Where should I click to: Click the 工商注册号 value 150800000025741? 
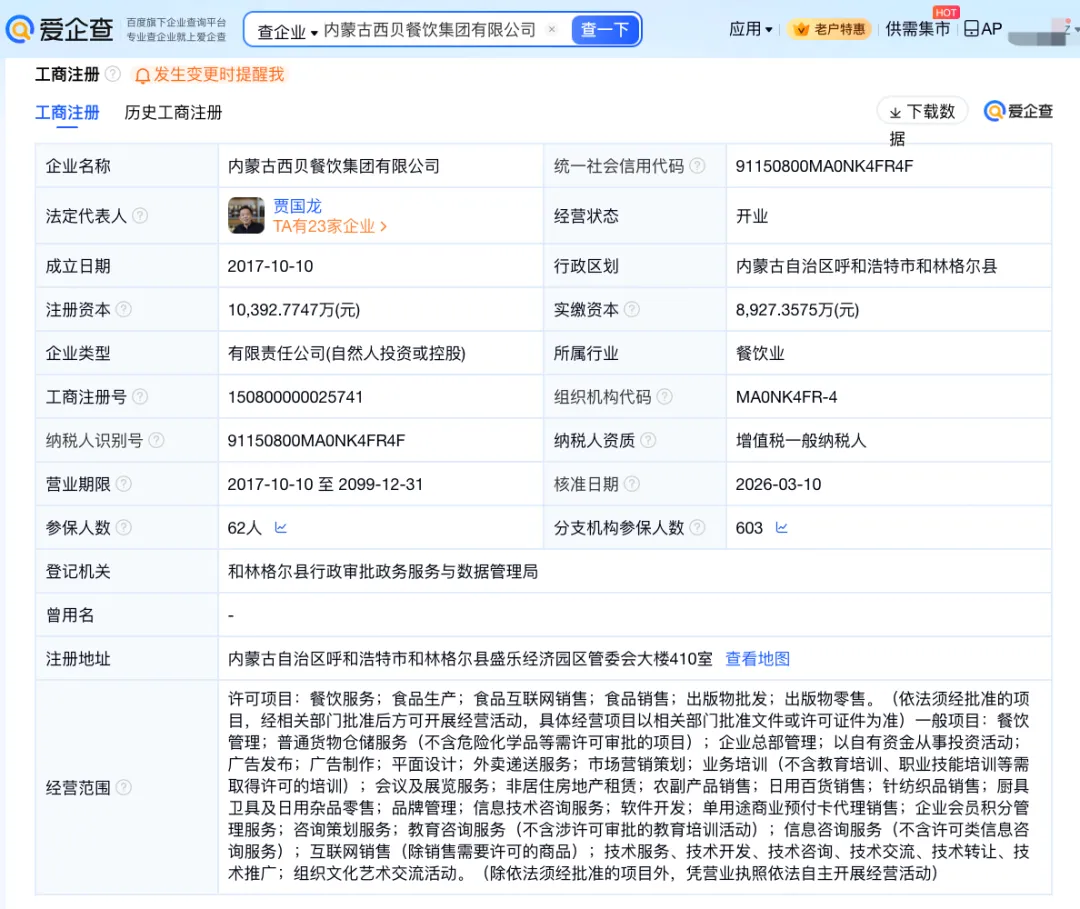(x=295, y=397)
